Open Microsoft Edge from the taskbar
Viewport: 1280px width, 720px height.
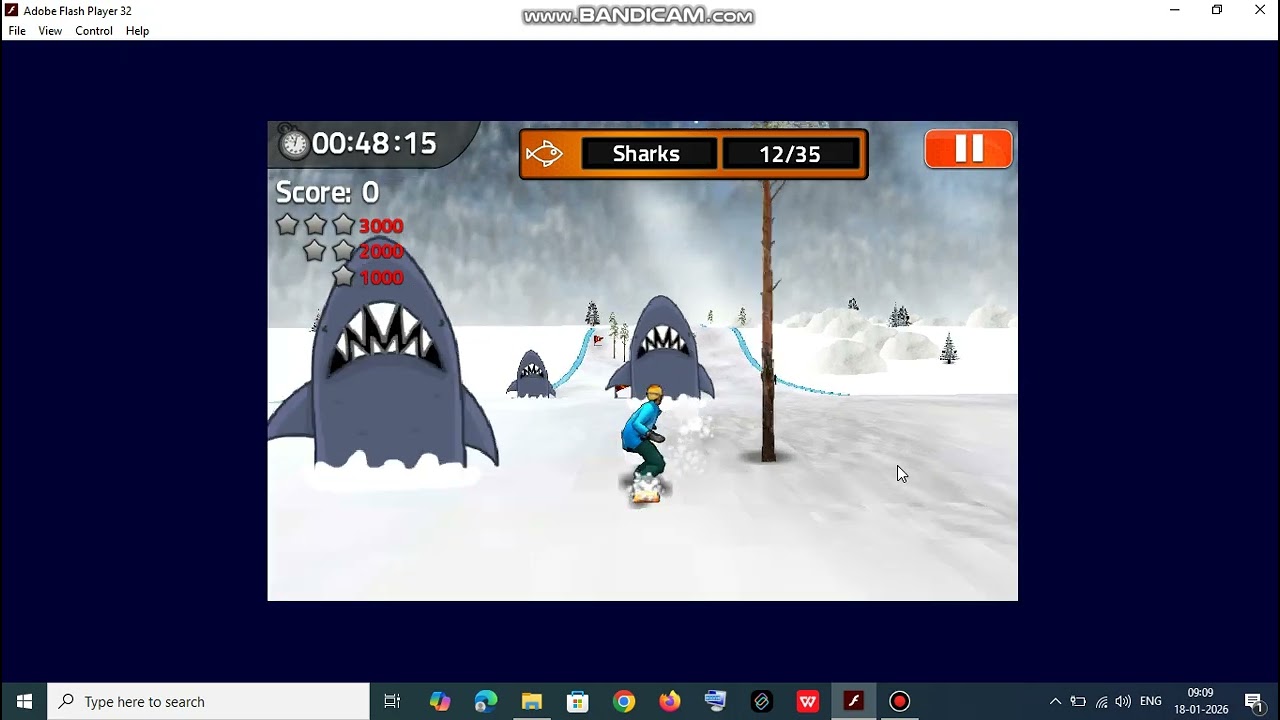coord(486,701)
